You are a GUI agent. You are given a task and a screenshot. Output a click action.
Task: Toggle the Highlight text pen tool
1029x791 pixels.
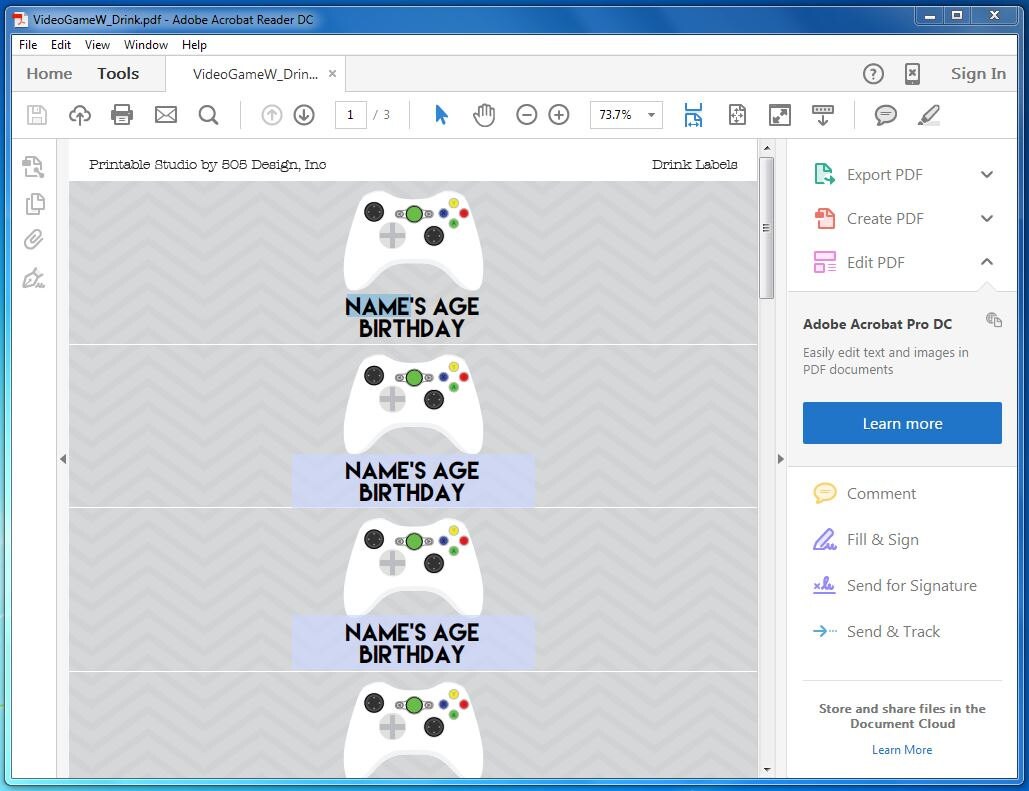point(928,115)
